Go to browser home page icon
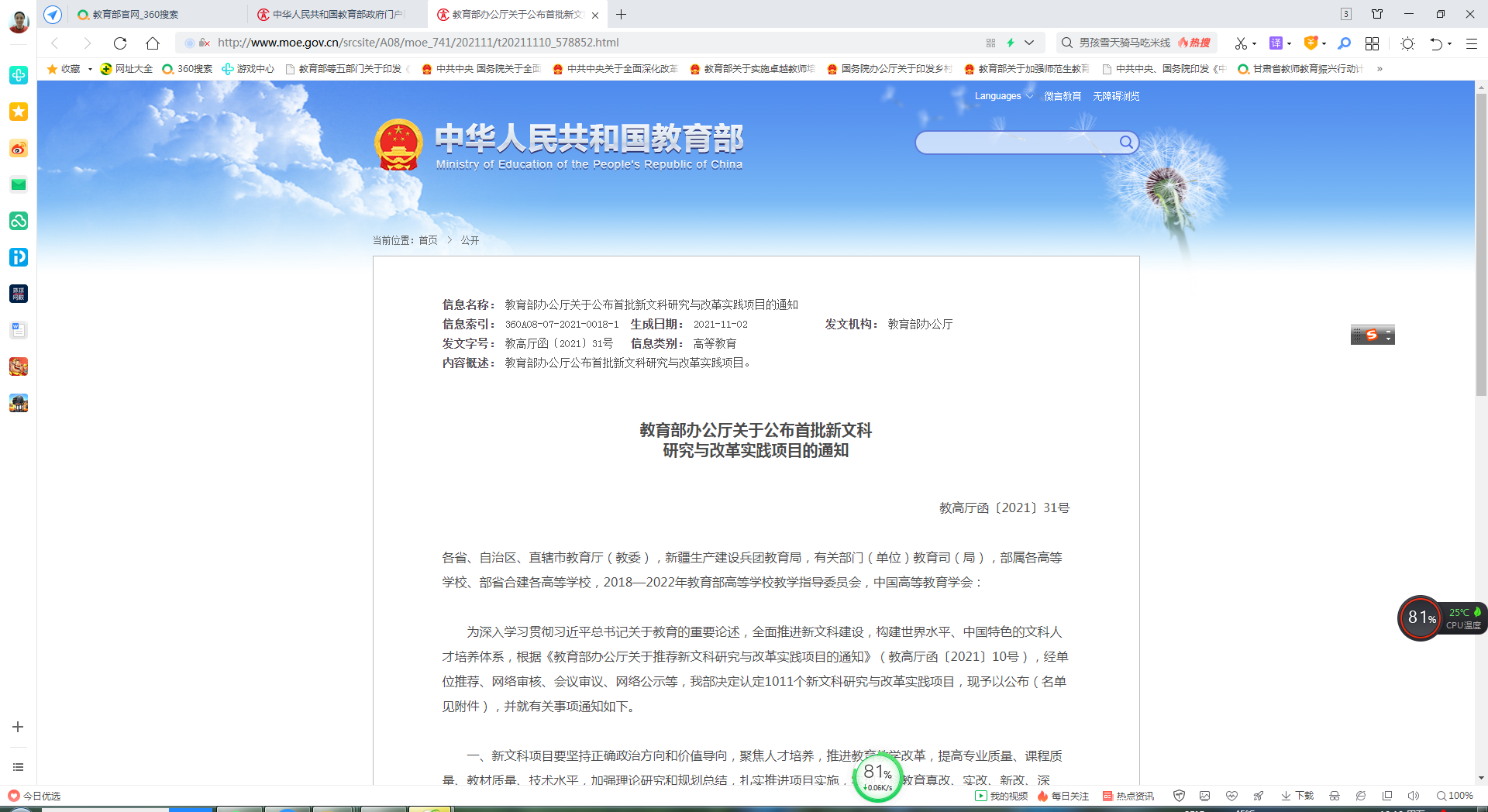This screenshot has width=1488, height=812. (153, 43)
